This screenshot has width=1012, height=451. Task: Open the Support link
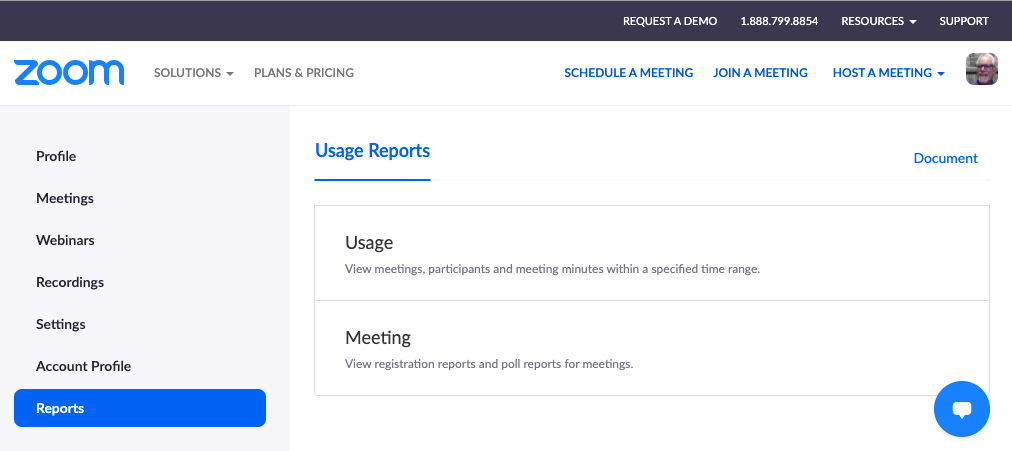964,21
